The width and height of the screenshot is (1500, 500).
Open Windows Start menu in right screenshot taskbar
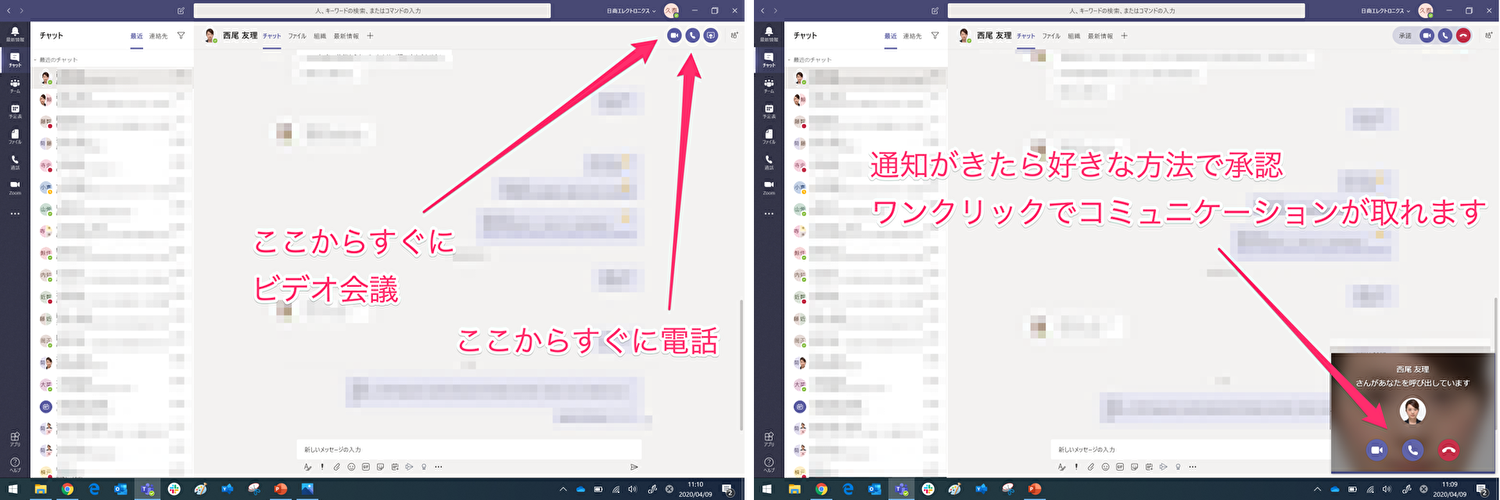pos(768,489)
